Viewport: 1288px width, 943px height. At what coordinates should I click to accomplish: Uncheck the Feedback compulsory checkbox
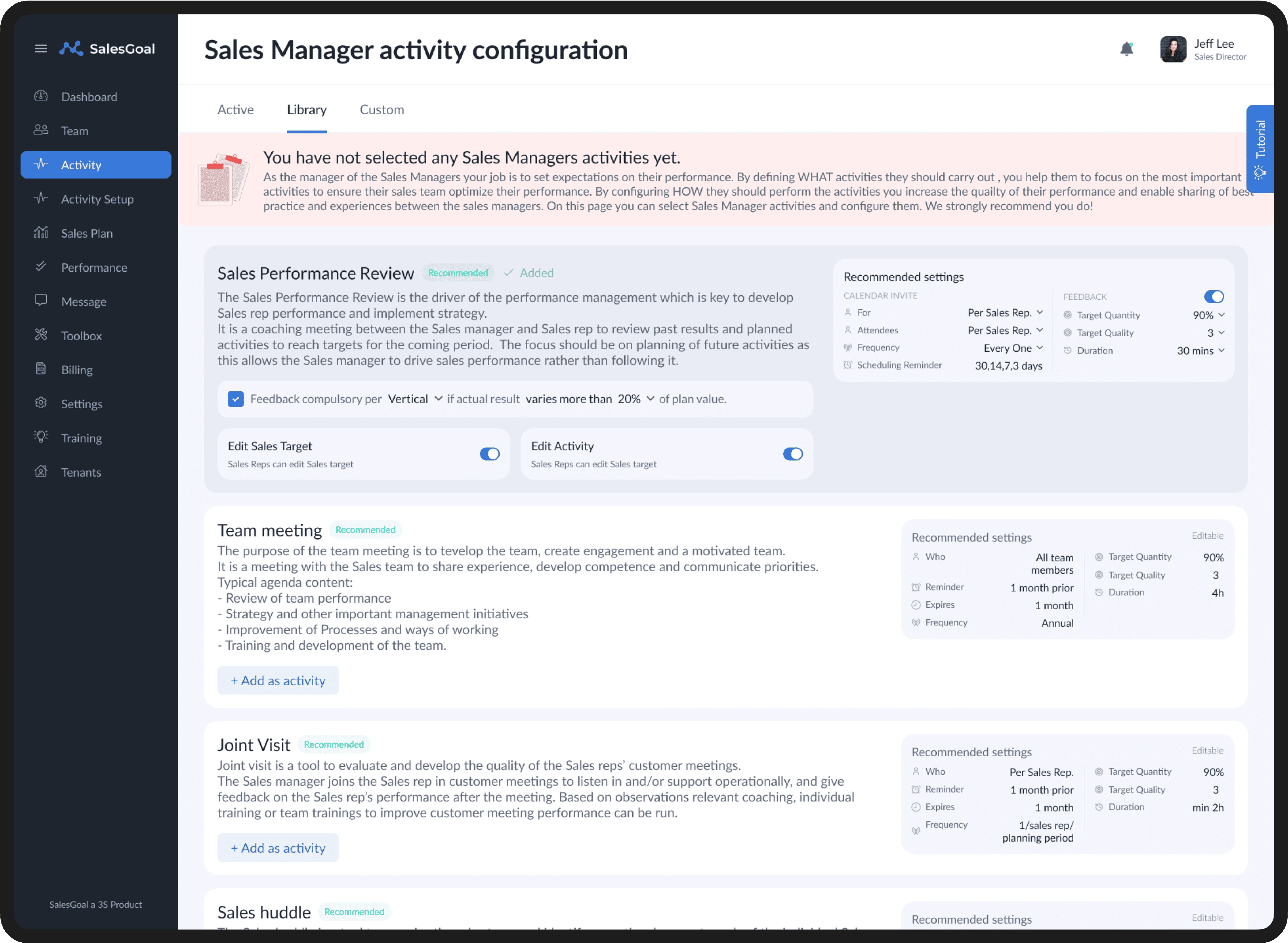[x=236, y=399]
